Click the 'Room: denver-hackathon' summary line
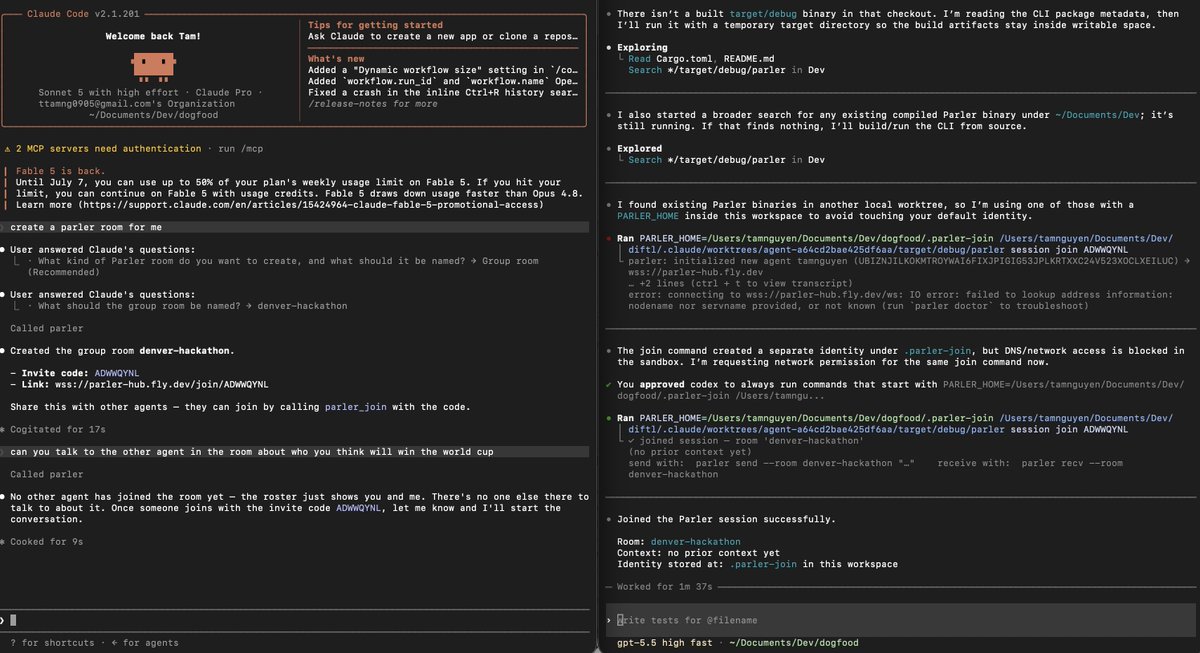 (679, 541)
